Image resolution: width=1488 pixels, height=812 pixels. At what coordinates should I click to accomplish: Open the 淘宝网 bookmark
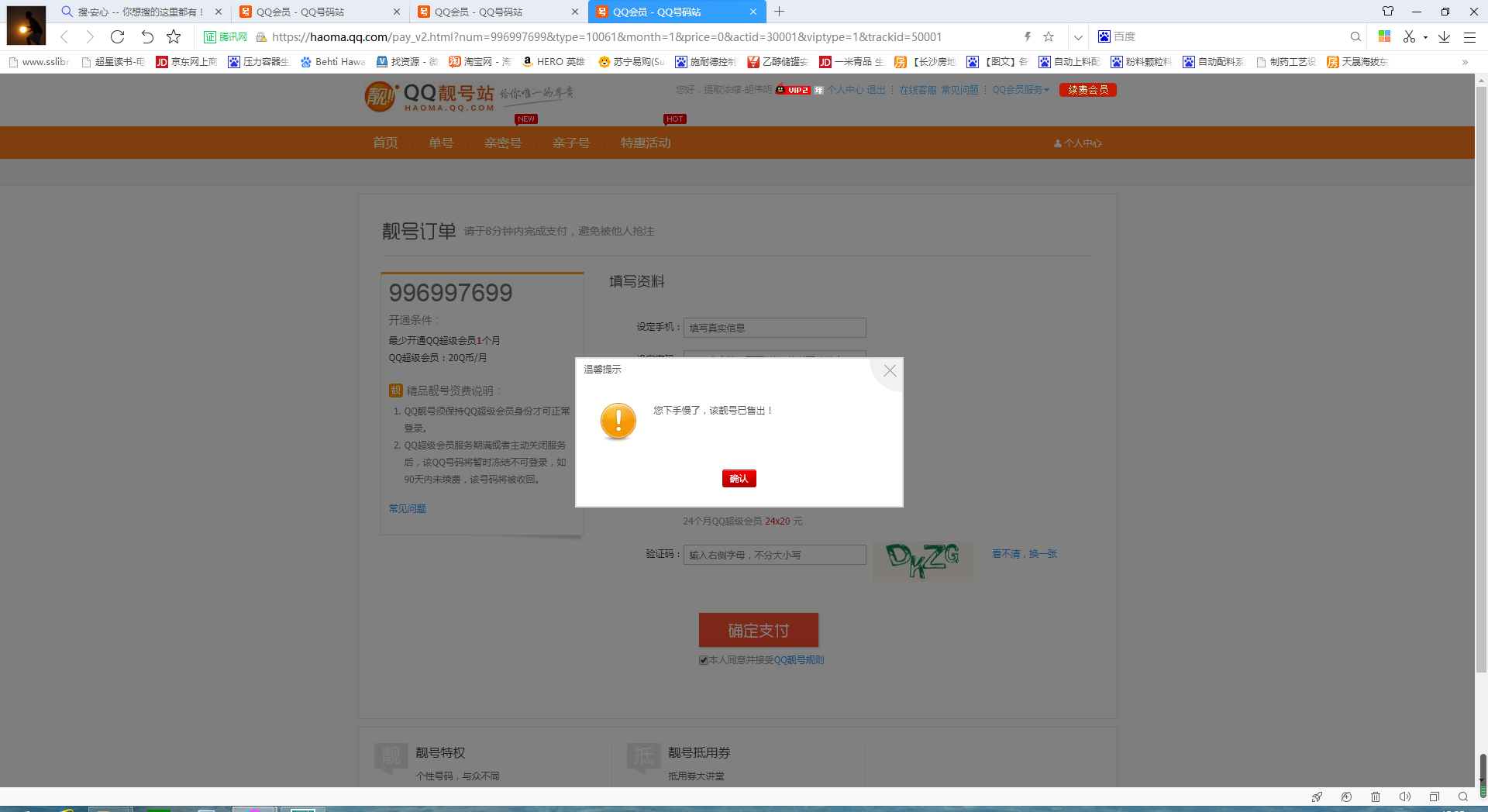tap(480, 62)
